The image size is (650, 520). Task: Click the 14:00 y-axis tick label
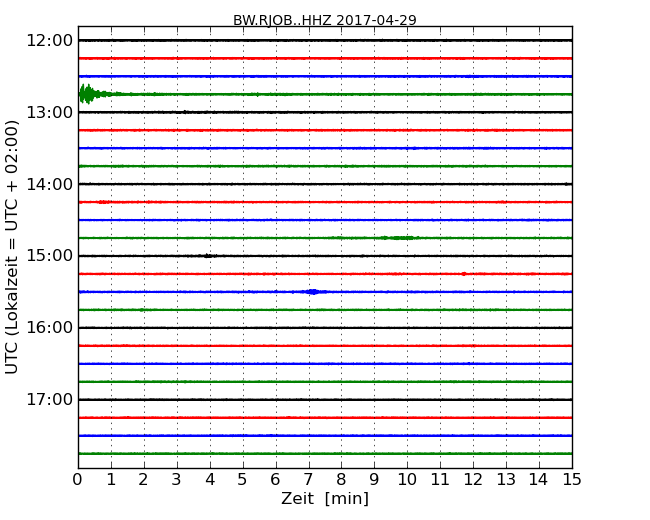(50, 184)
